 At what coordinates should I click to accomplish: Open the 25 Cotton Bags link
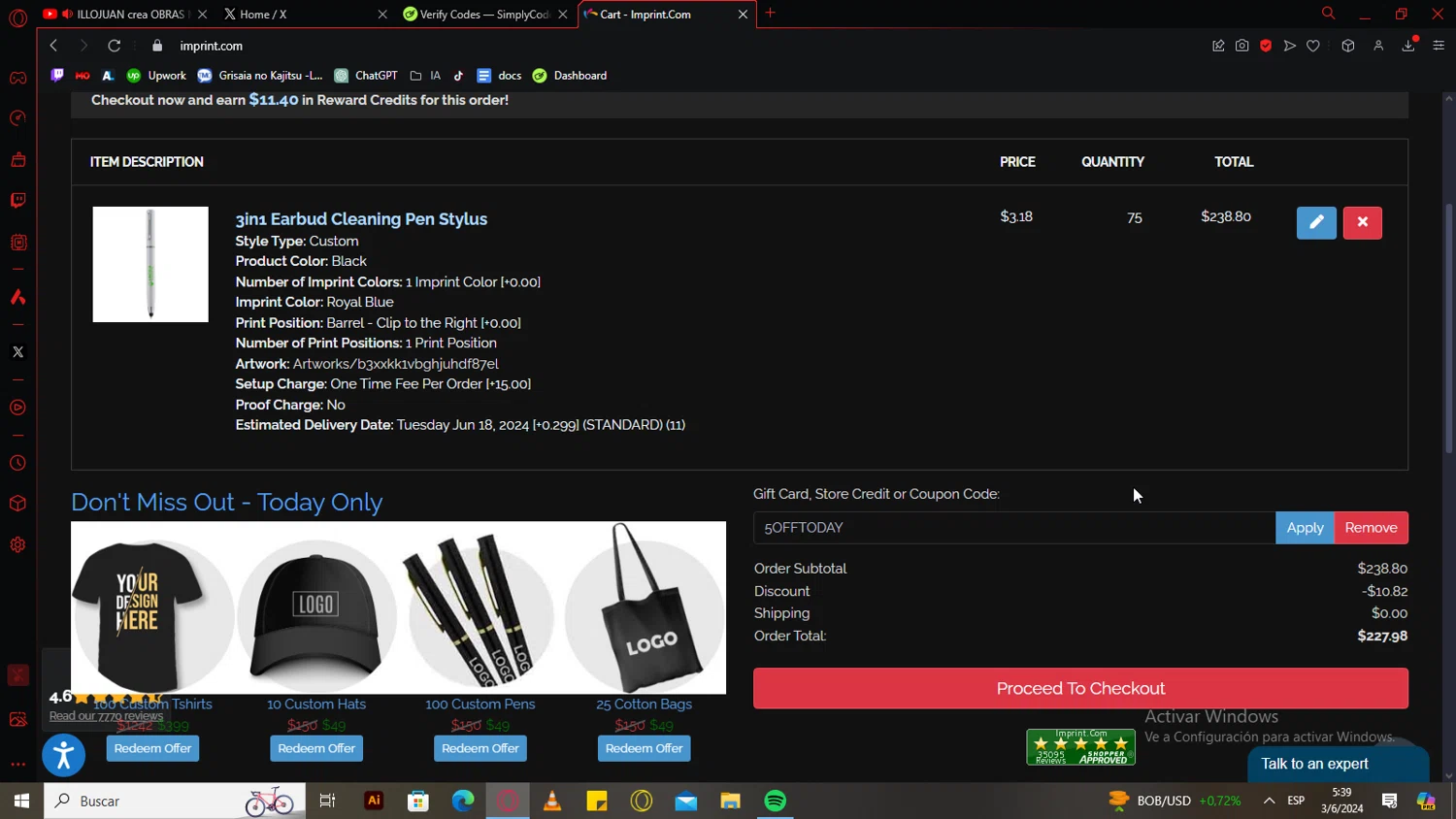click(644, 704)
